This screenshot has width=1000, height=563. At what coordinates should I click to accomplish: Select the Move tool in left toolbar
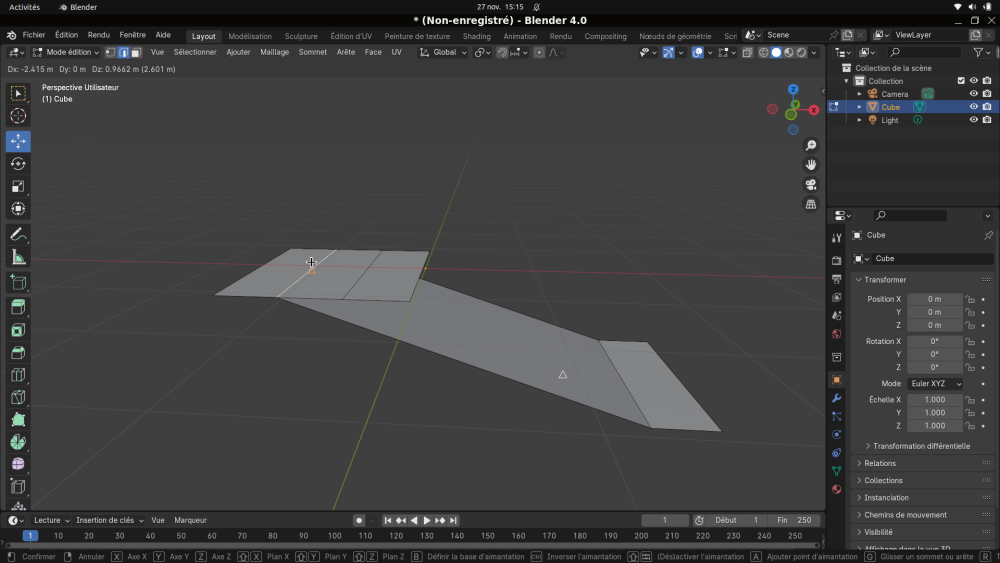click(x=18, y=141)
